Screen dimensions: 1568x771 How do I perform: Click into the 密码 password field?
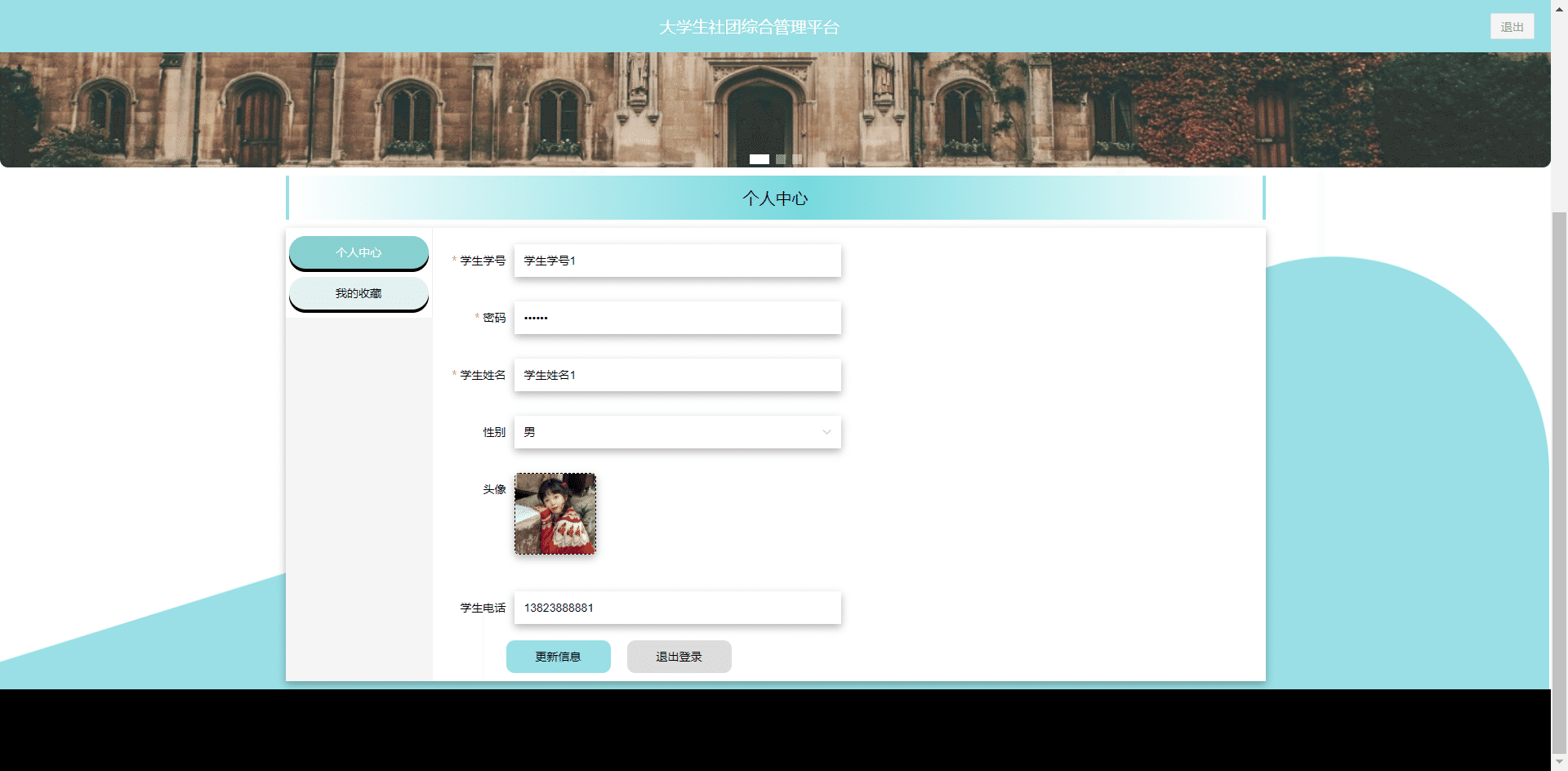pos(677,318)
